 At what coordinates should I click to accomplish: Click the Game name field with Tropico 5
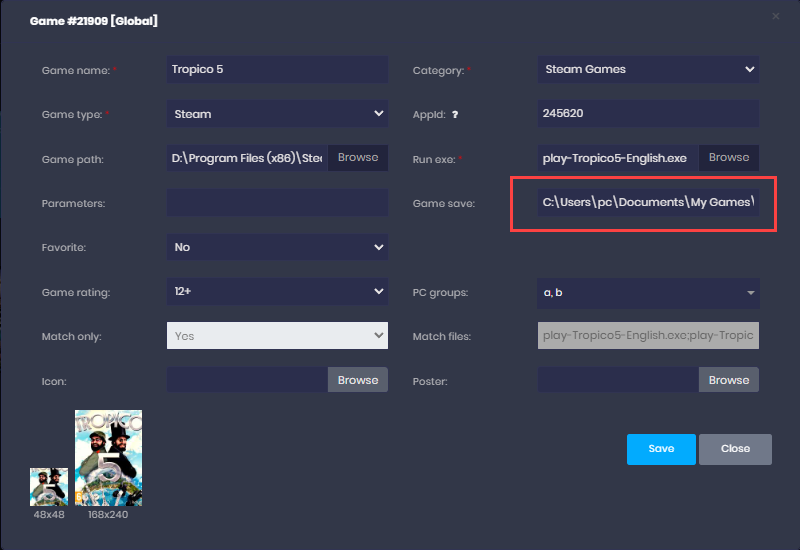click(x=277, y=70)
